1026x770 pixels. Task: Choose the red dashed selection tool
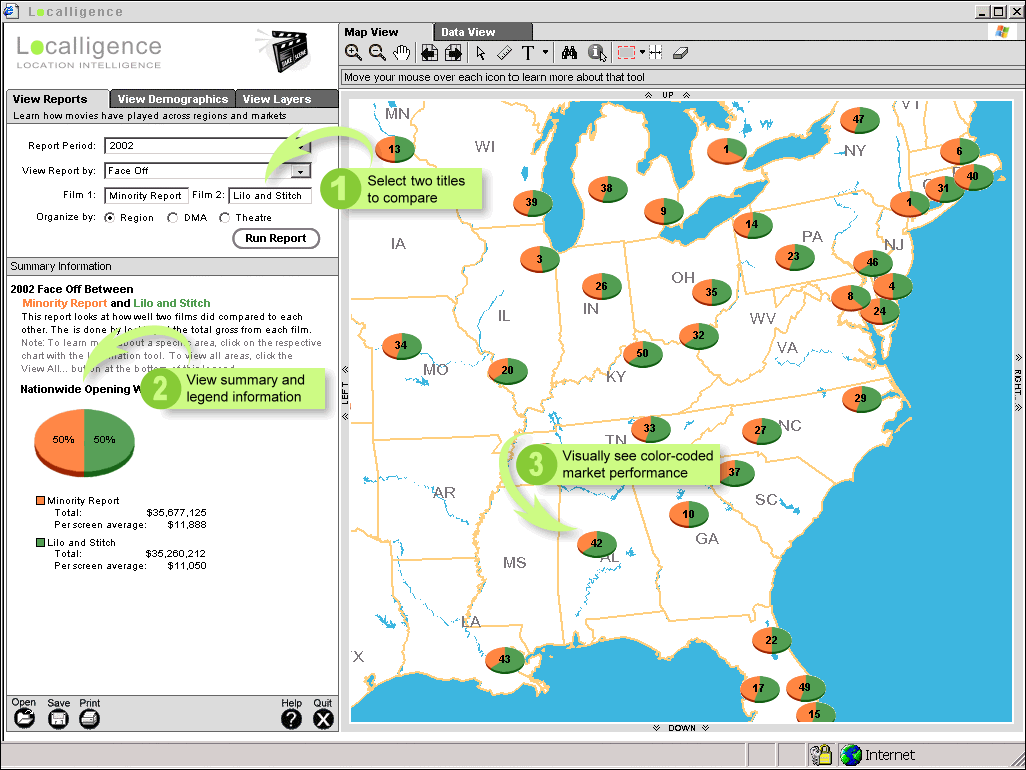626,53
